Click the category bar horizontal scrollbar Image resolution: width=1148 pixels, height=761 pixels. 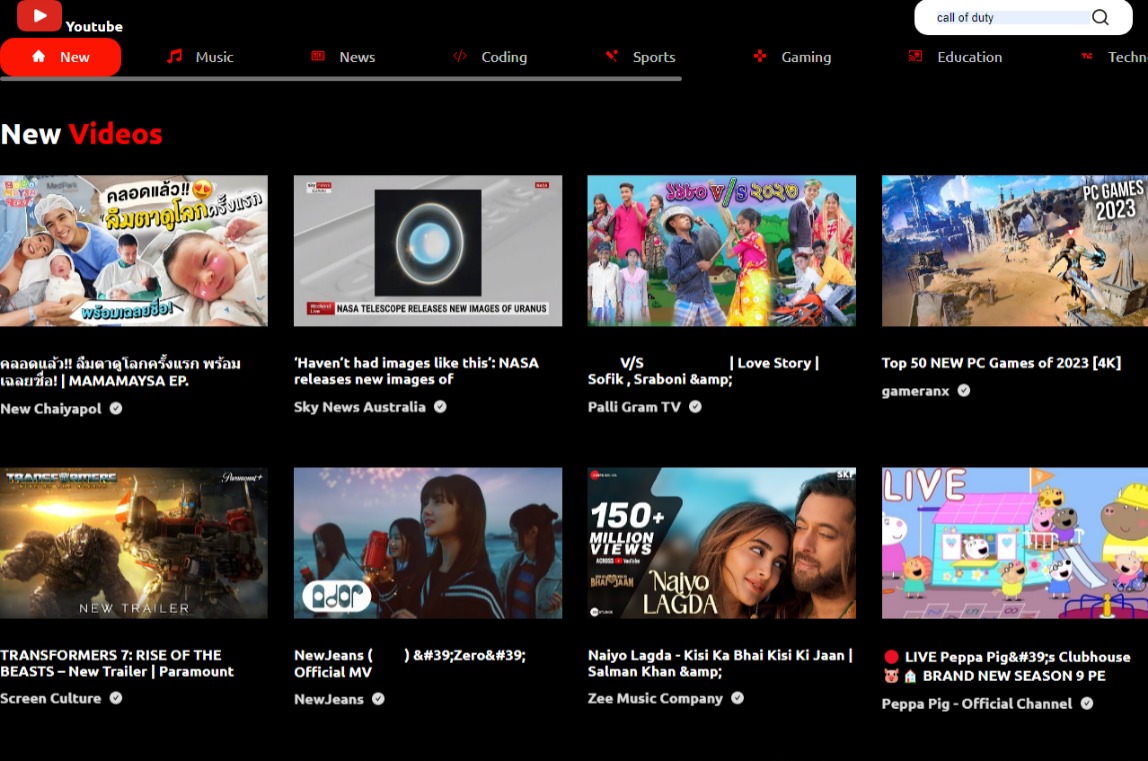tap(341, 78)
